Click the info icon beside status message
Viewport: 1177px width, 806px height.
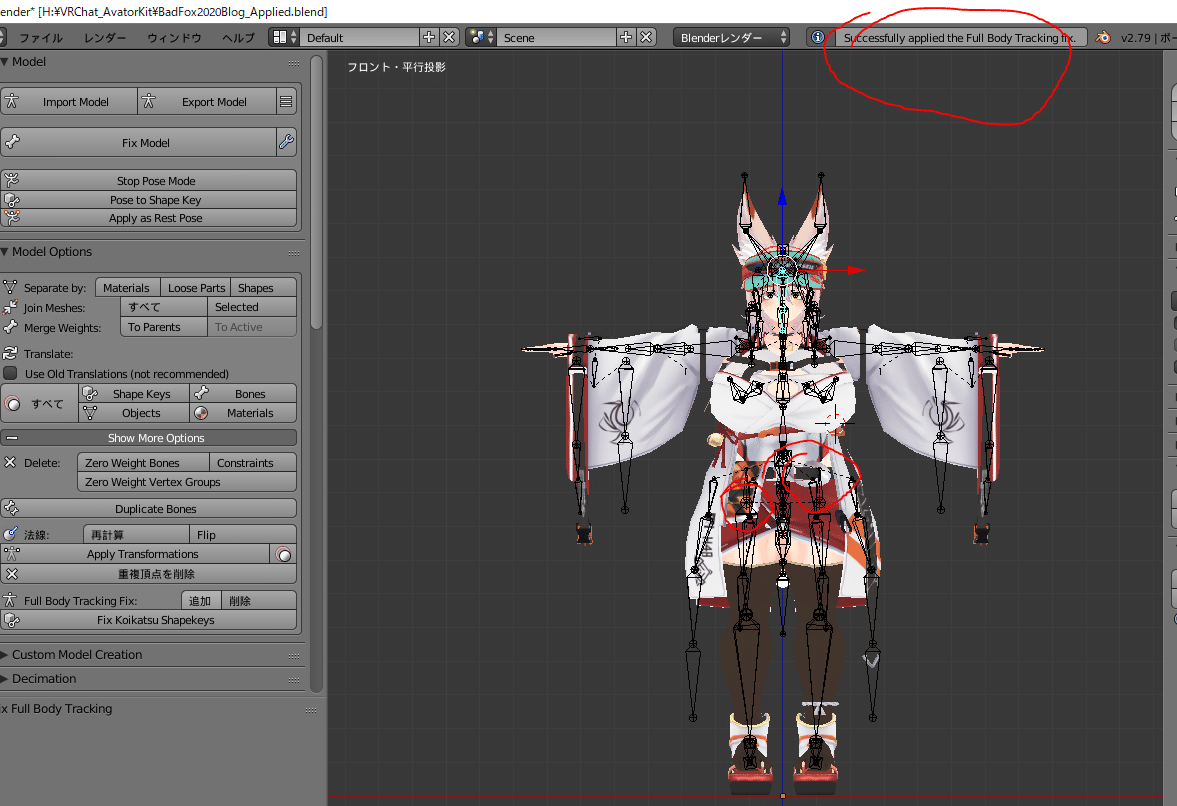817,38
